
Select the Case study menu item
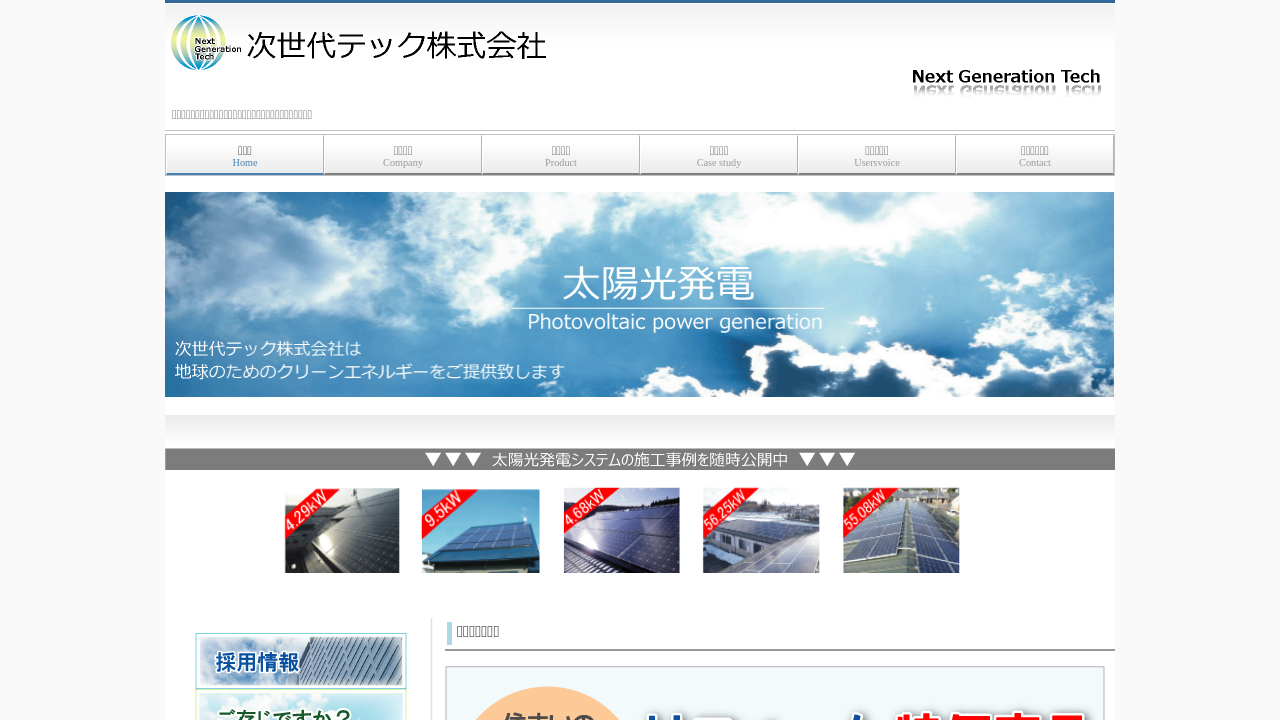click(719, 155)
